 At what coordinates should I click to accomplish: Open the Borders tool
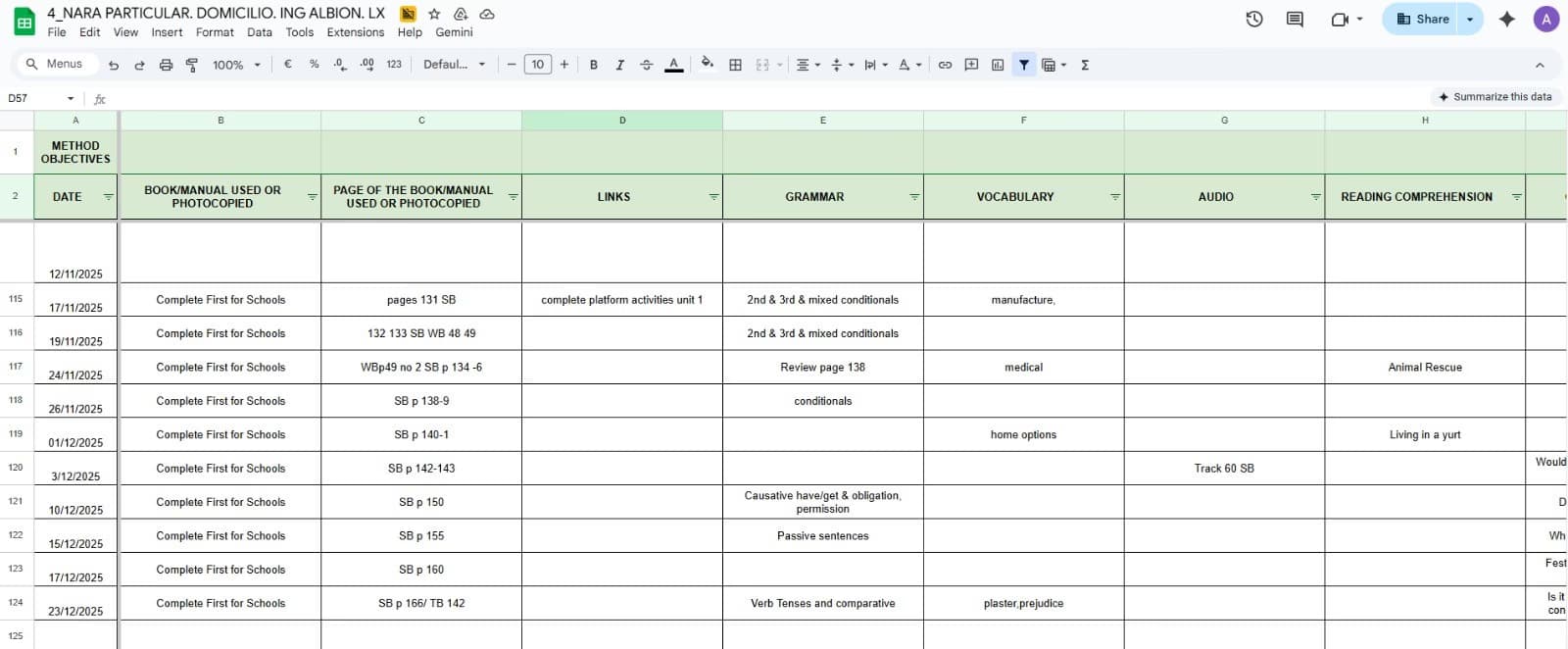click(x=735, y=65)
